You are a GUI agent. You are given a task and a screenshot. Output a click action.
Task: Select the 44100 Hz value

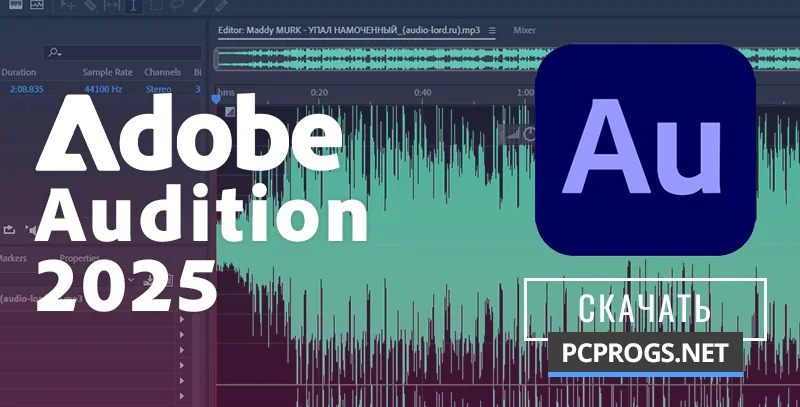[x=103, y=89]
